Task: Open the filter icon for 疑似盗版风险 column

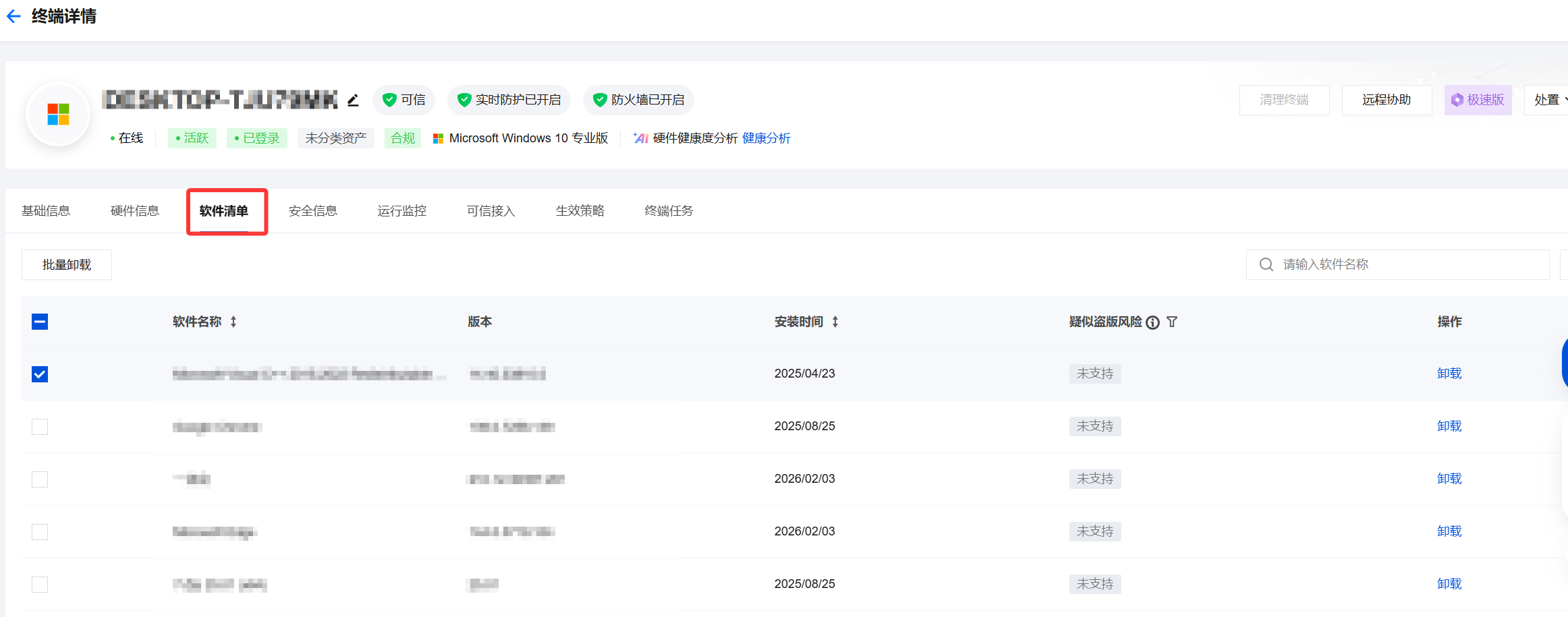Action: pyautogui.click(x=1172, y=322)
